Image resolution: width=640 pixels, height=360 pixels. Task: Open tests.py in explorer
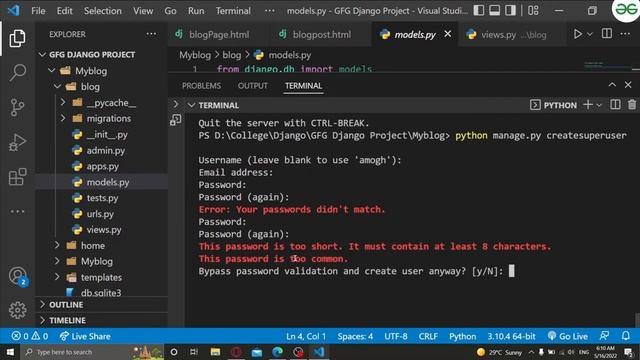pyautogui.click(x=102, y=198)
